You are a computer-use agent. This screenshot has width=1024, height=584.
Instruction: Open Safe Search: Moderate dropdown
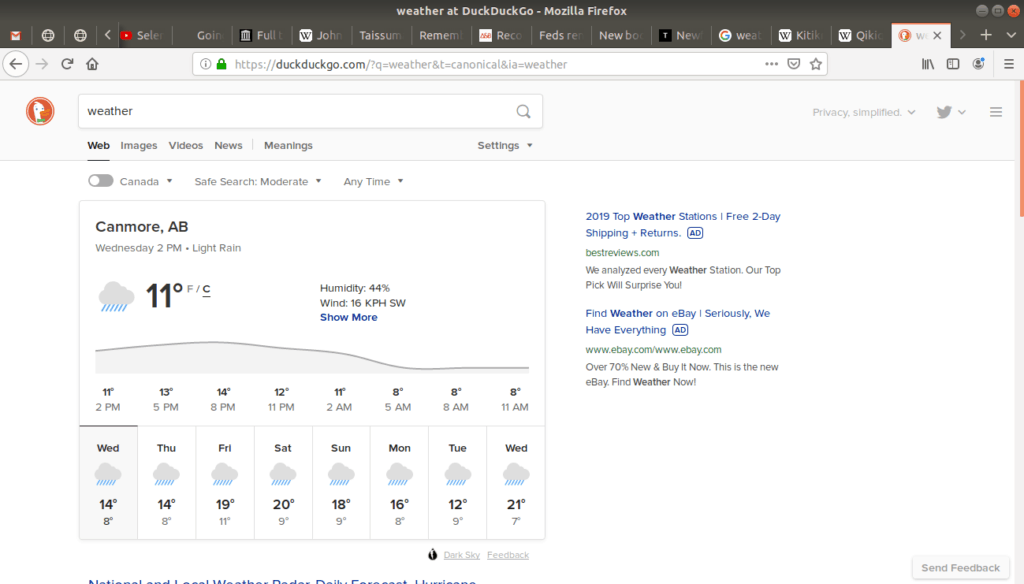(x=257, y=182)
